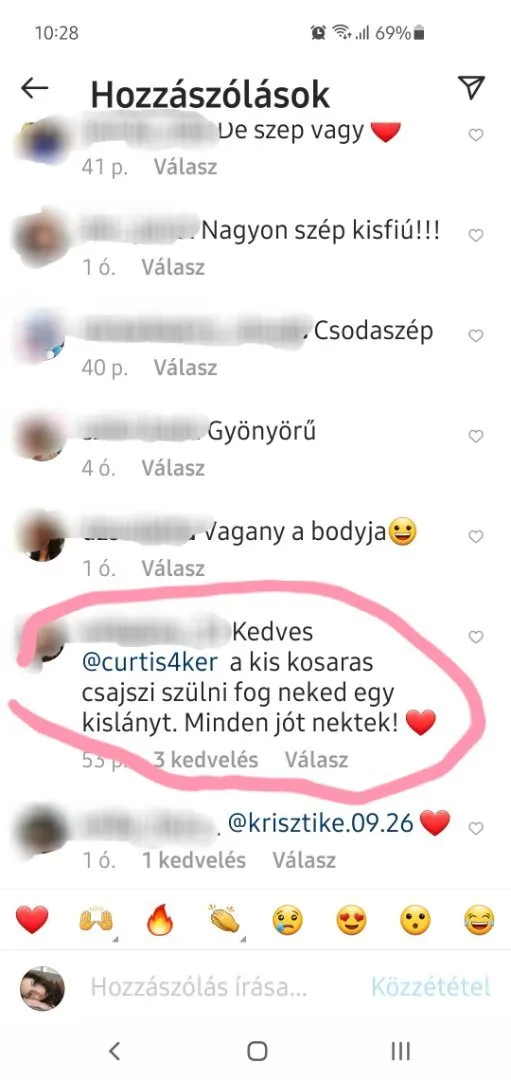Open the @curtis4ker mention
The image size is (511, 1080).
(x=150, y=663)
